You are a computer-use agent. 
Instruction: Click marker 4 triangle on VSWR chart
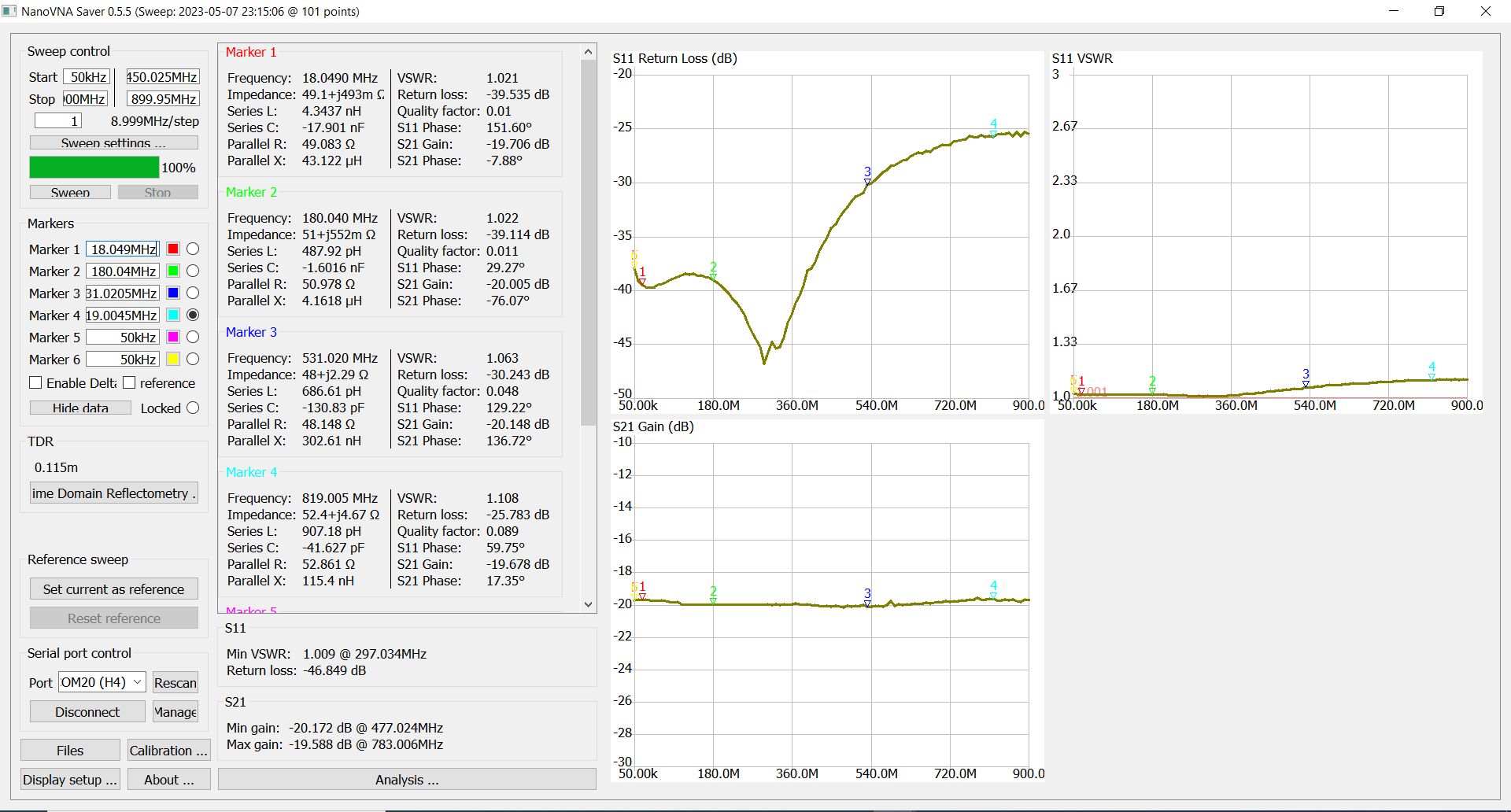[x=1432, y=377]
